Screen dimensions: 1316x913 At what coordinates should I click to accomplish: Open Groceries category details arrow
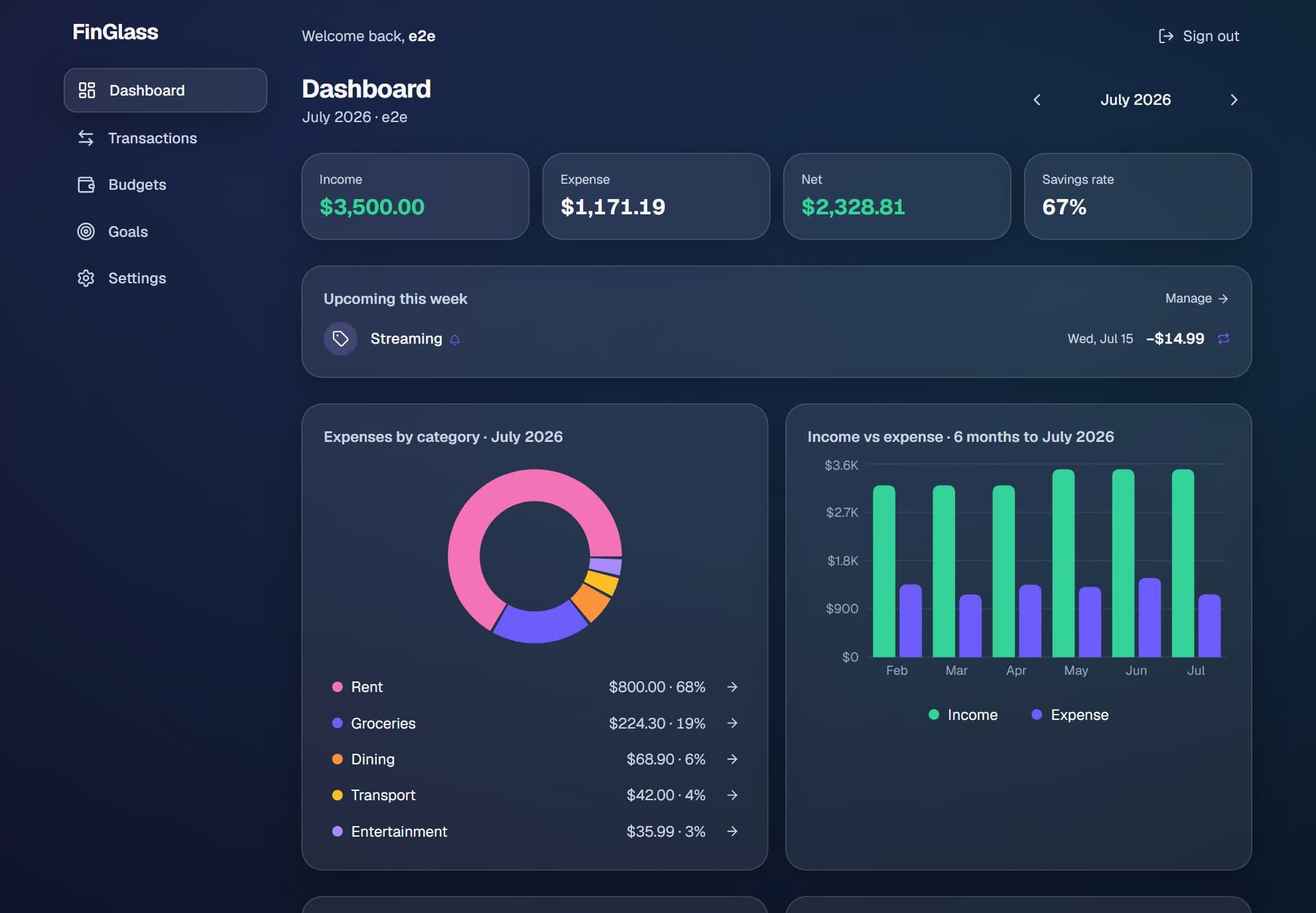coord(732,723)
